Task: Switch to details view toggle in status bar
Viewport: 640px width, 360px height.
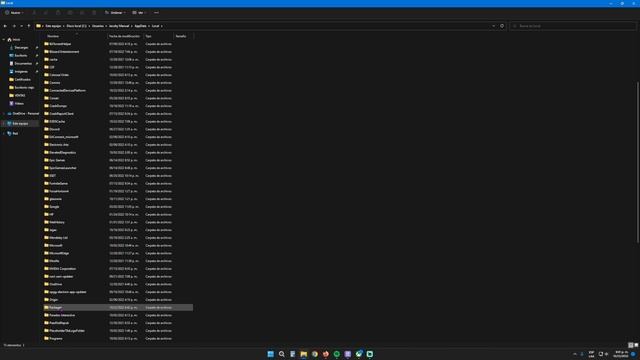Action: click(631, 345)
